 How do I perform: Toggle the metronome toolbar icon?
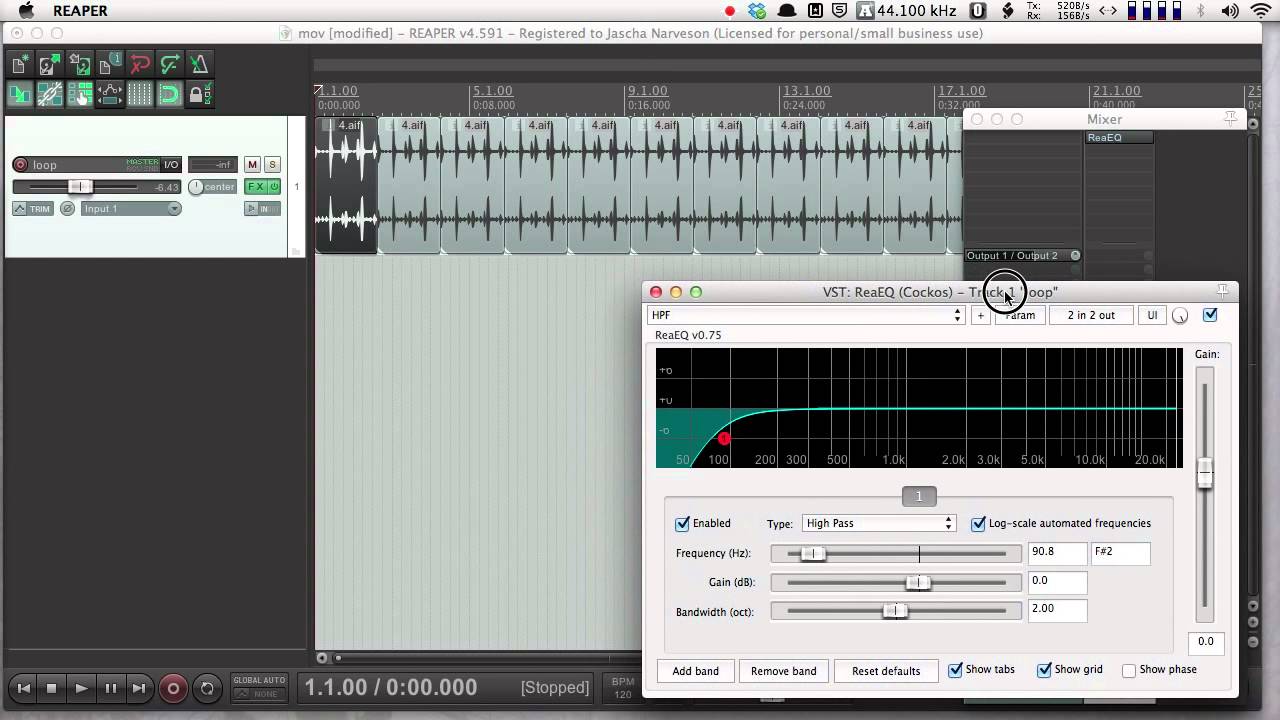point(200,65)
